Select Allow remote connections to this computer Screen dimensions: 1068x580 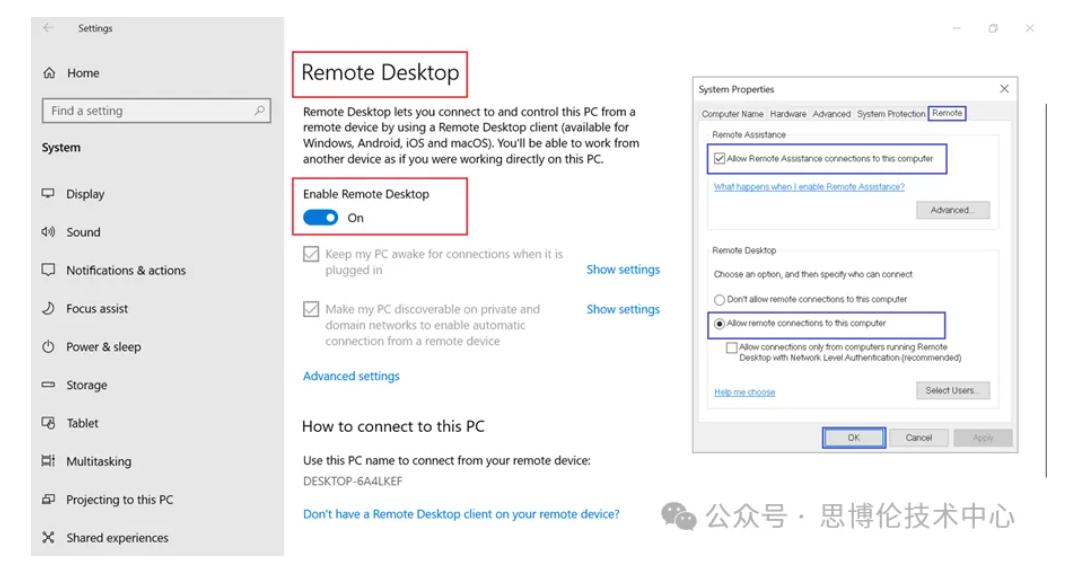tap(719, 324)
